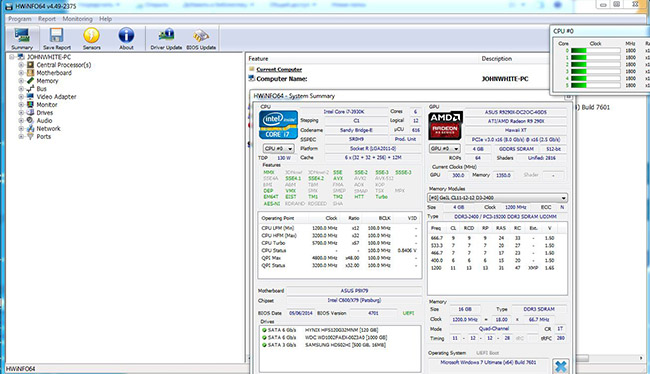Open the Memory Modules dropdown
This screenshot has height=374, width=650.
click(497, 198)
